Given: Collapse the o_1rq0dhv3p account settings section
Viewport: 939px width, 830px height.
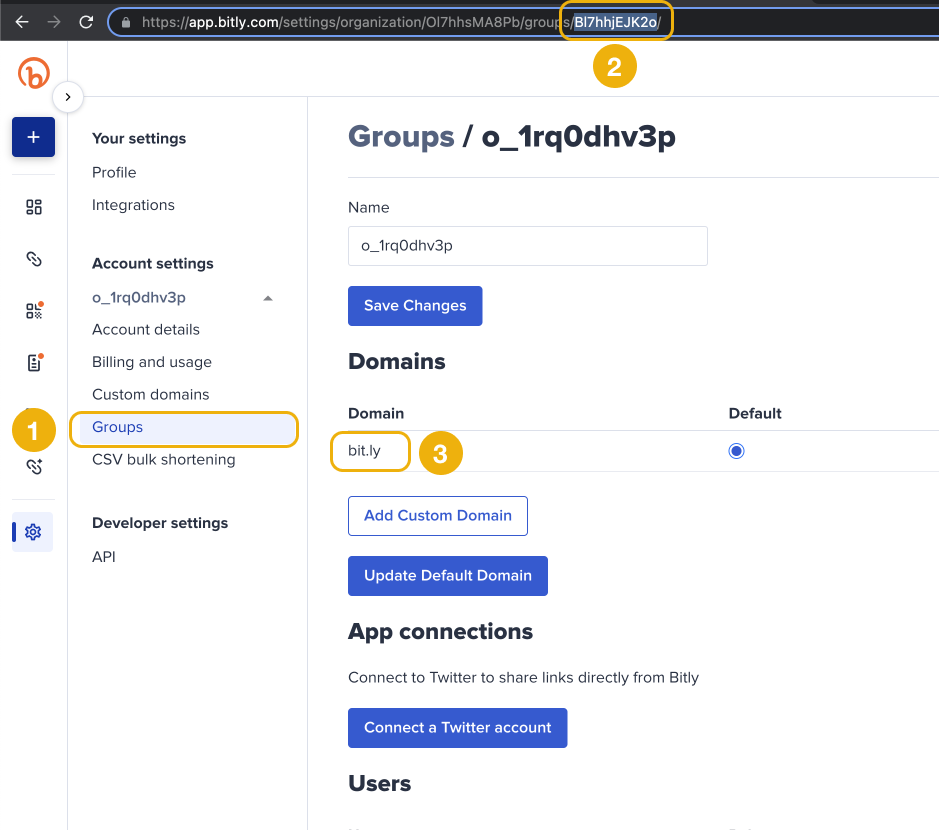Looking at the screenshot, I should tap(268, 298).
